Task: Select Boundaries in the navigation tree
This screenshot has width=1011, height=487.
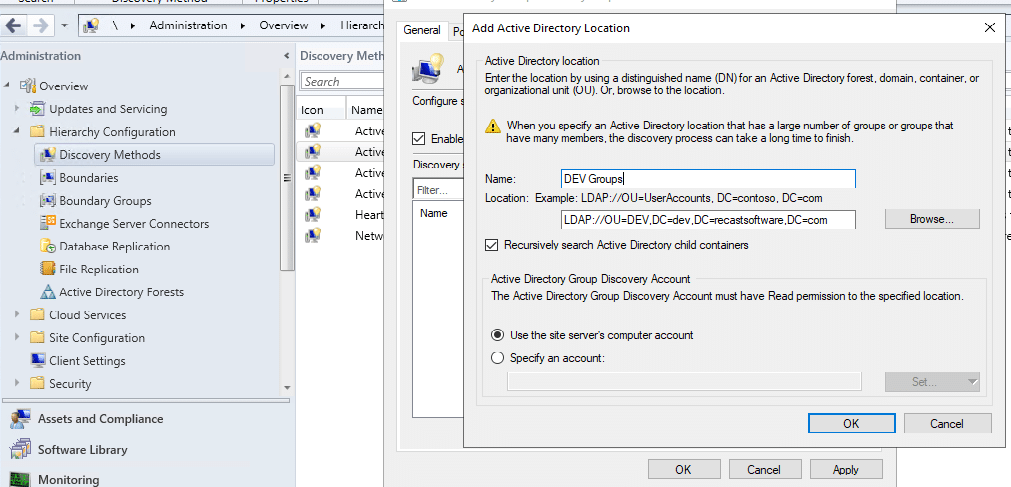Action: (88, 178)
